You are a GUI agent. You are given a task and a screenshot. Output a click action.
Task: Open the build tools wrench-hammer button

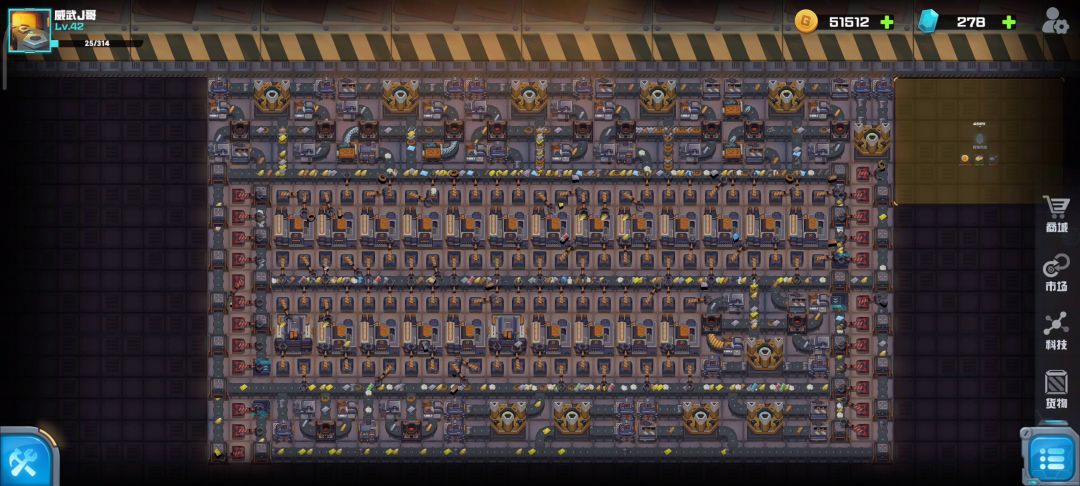click(x=23, y=461)
